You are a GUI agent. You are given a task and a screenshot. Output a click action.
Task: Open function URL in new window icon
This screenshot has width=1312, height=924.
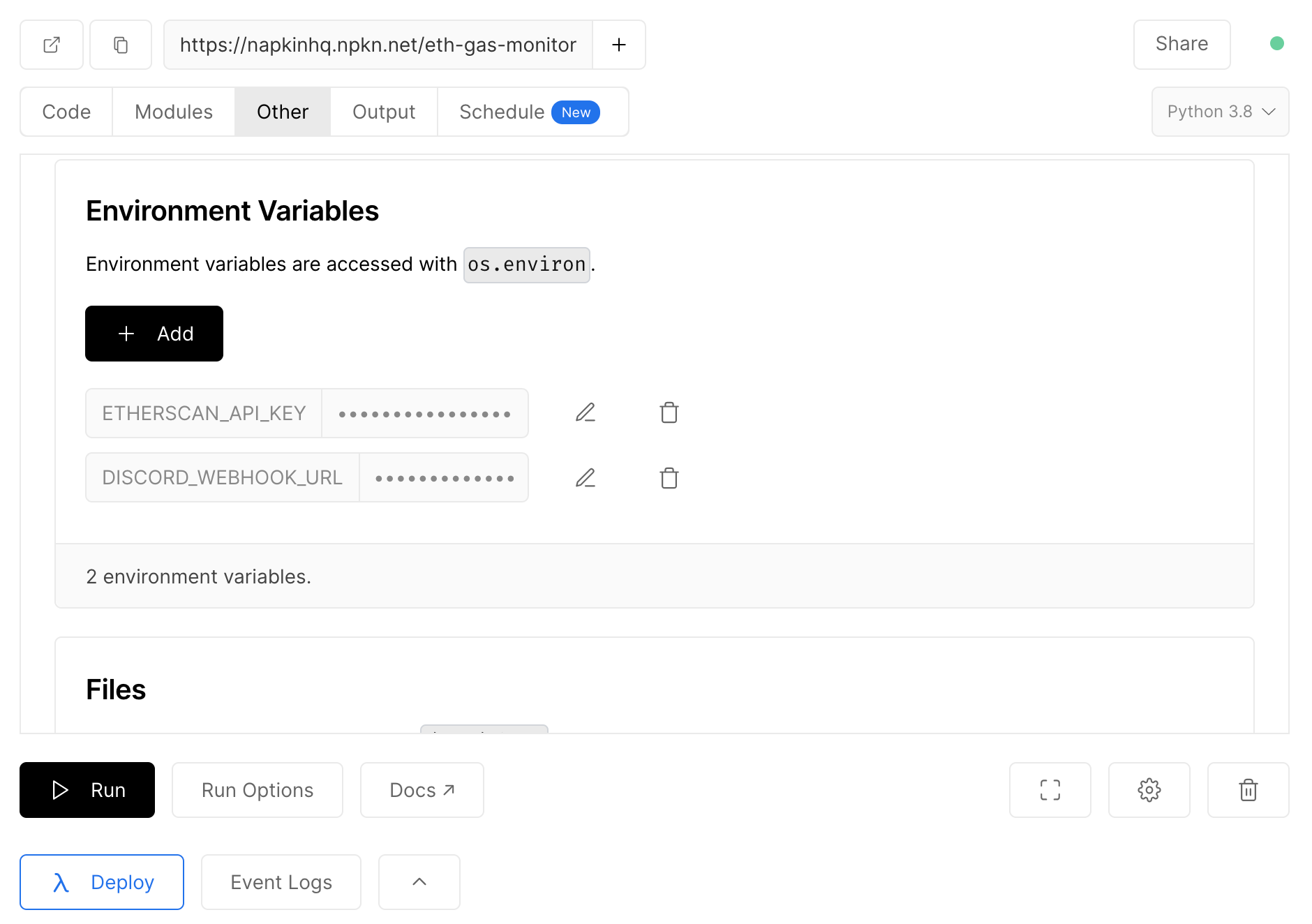[52, 45]
